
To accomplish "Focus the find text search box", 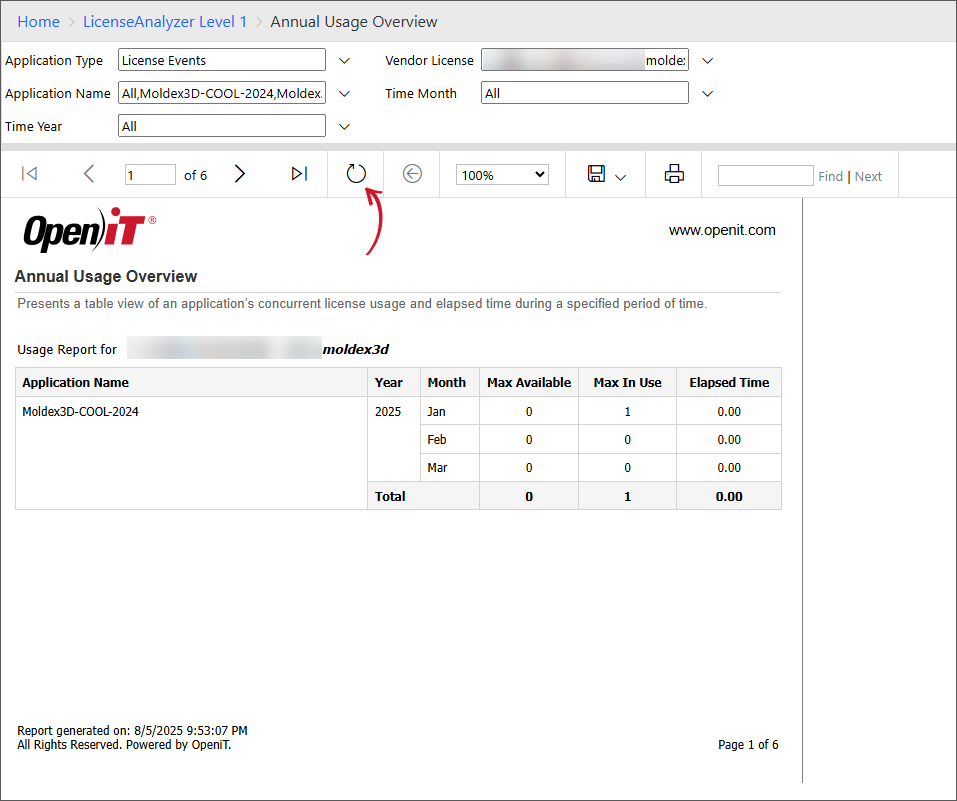I will point(765,176).
